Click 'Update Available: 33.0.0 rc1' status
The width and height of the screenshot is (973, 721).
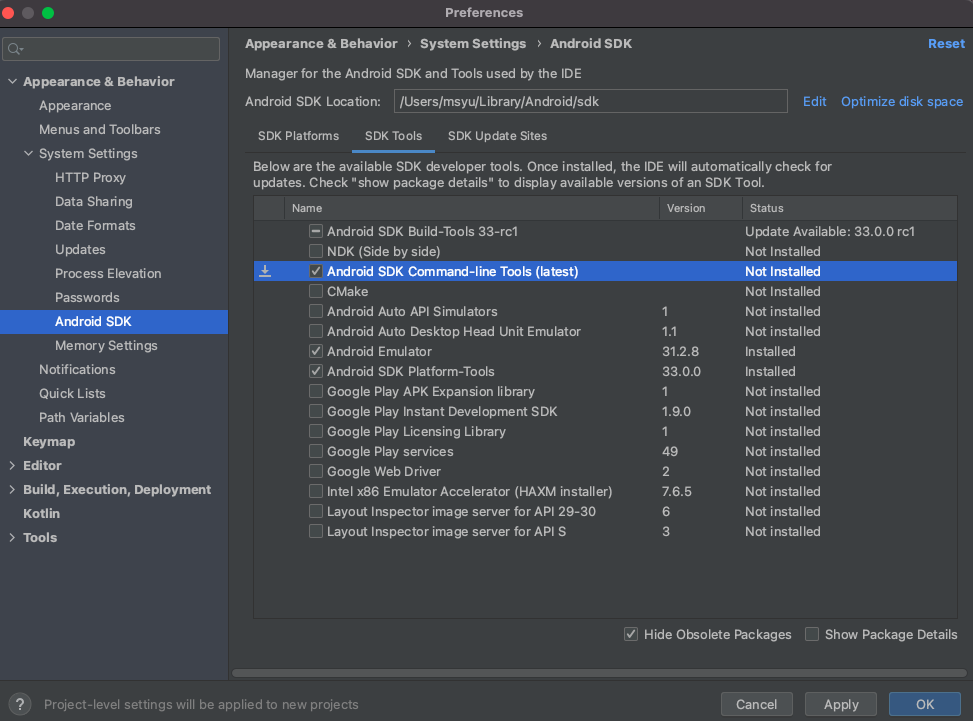(x=830, y=231)
